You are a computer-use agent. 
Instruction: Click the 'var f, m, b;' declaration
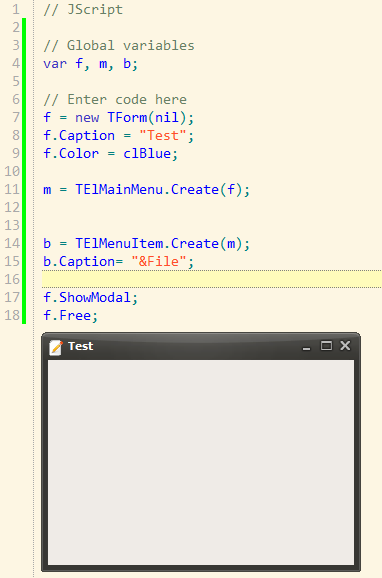tap(91, 64)
